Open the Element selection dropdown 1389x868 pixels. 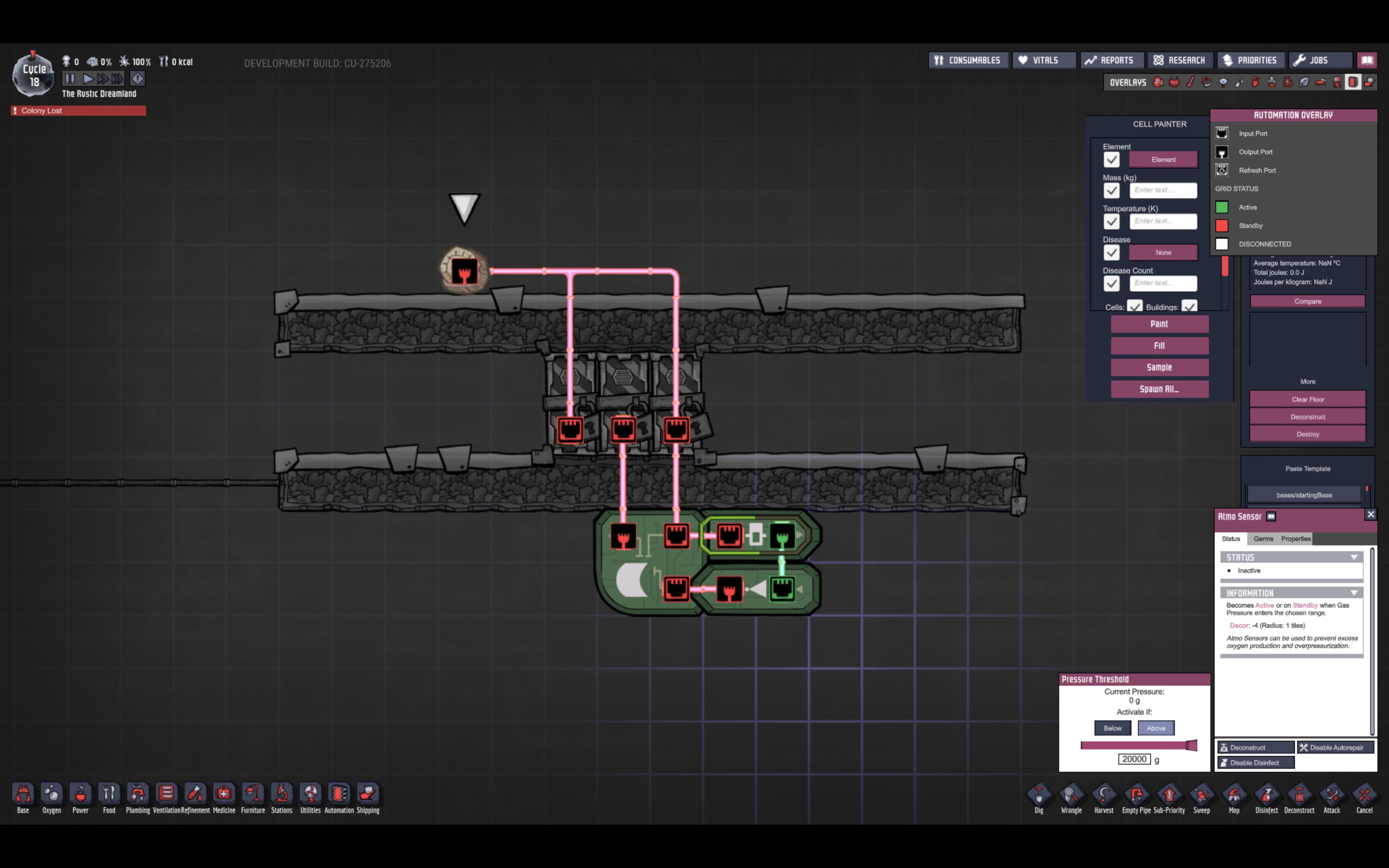click(x=1163, y=160)
